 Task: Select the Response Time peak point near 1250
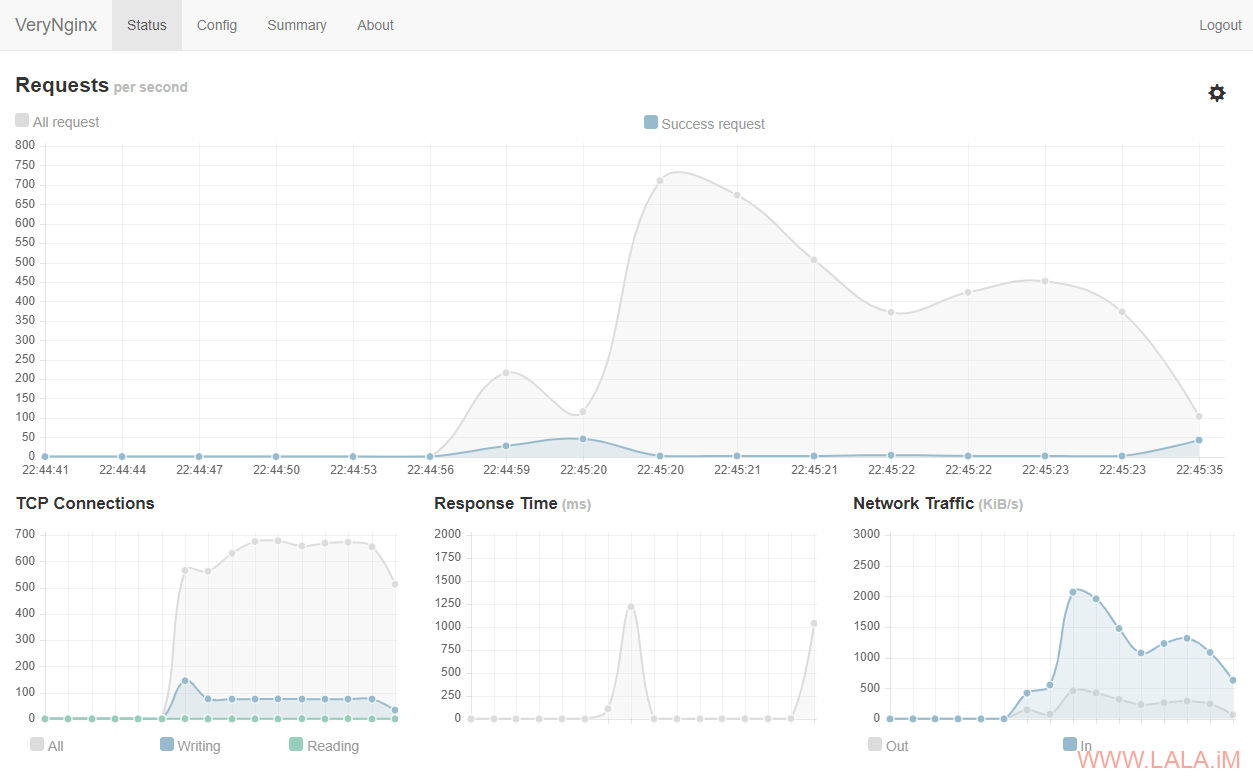click(x=631, y=606)
